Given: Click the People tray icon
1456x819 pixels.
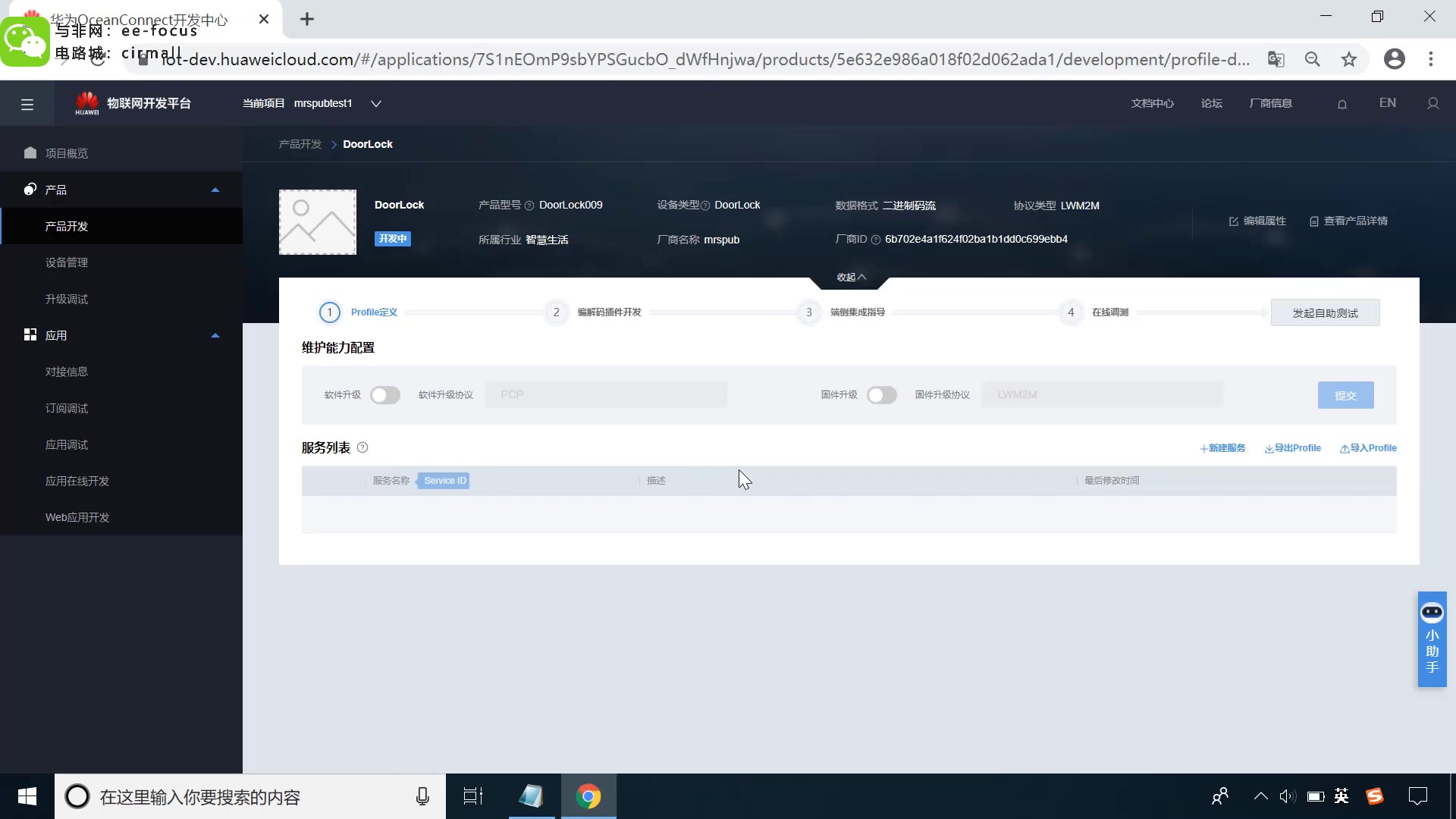Looking at the screenshot, I should 1220,796.
